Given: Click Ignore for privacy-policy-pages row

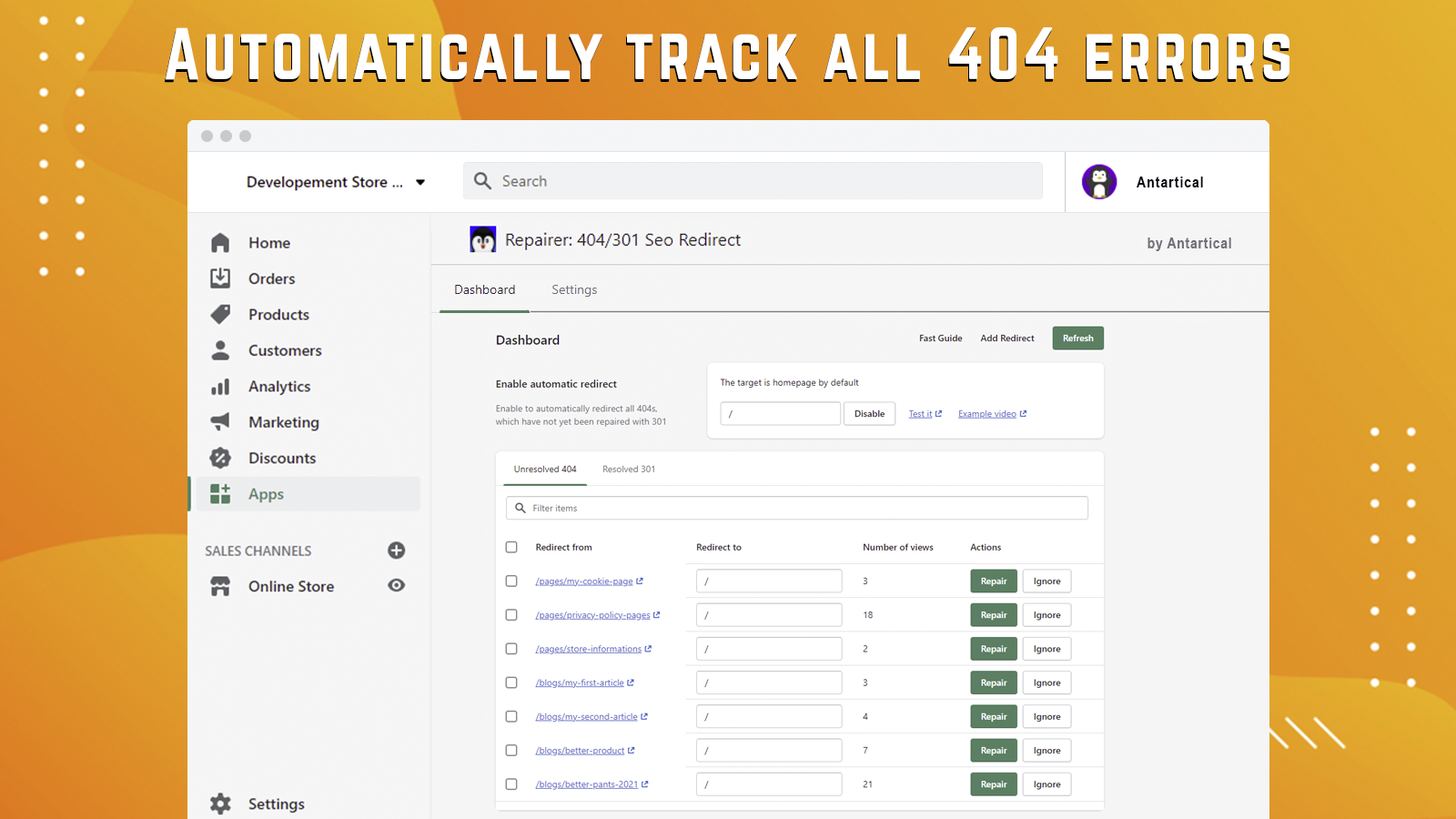Looking at the screenshot, I should [x=1047, y=614].
